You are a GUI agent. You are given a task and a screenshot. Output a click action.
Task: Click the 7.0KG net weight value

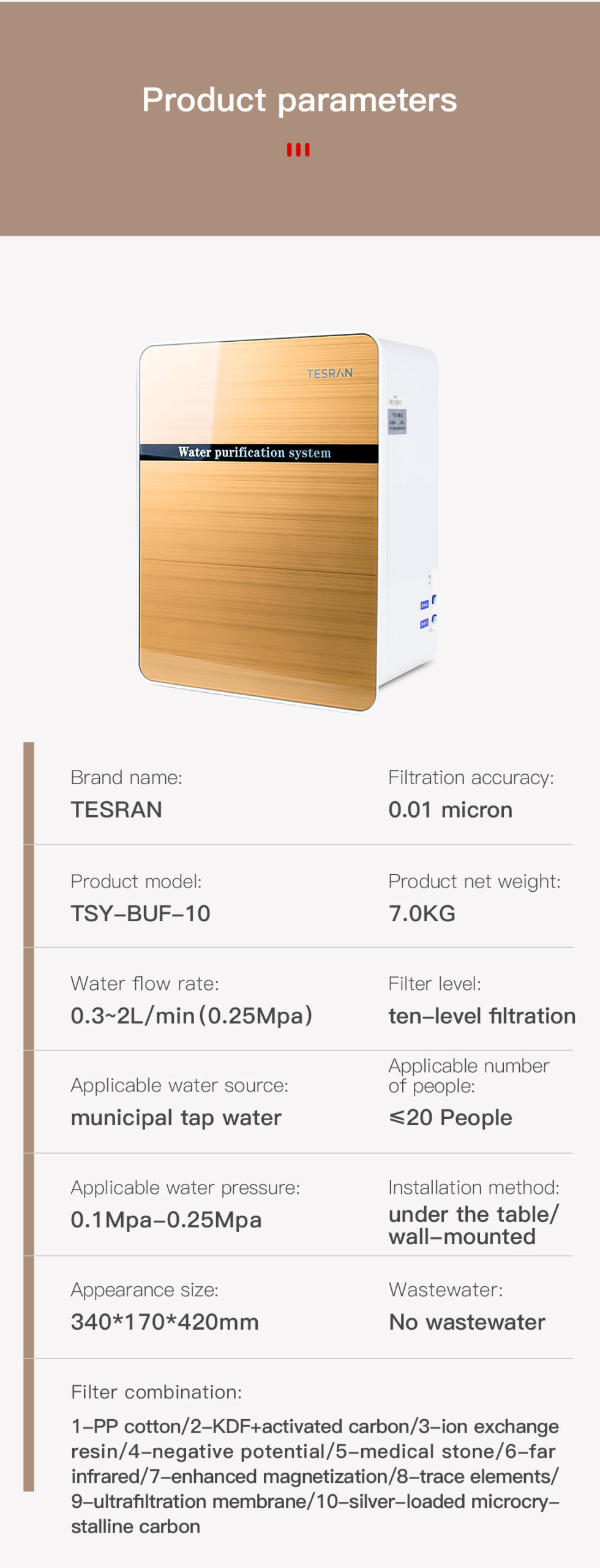pyautogui.click(x=422, y=913)
